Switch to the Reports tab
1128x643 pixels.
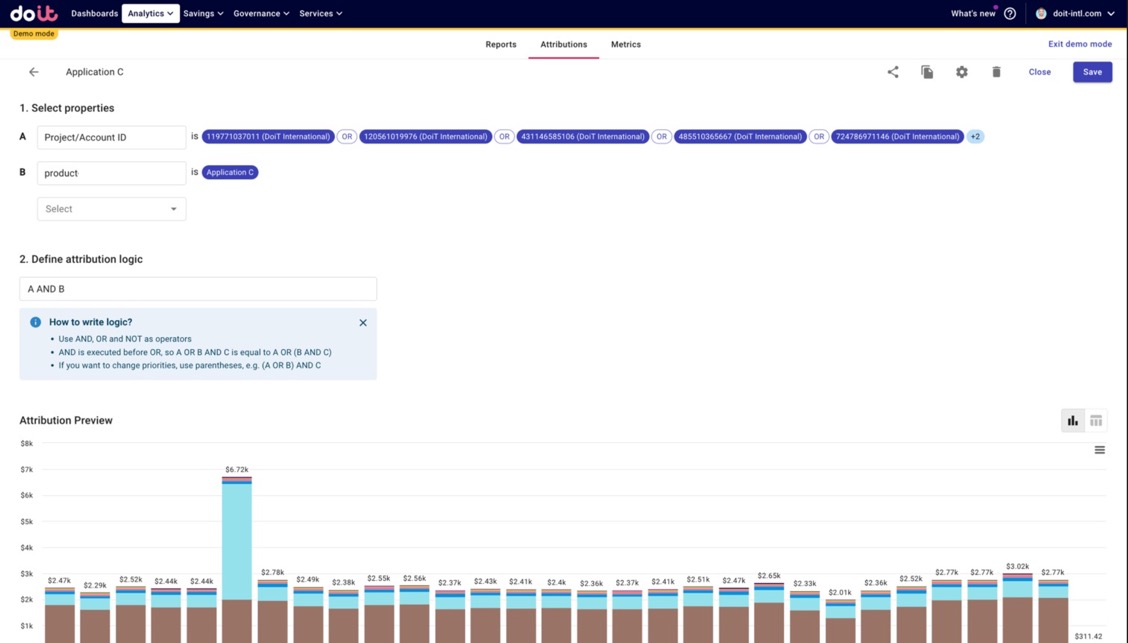click(501, 45)
